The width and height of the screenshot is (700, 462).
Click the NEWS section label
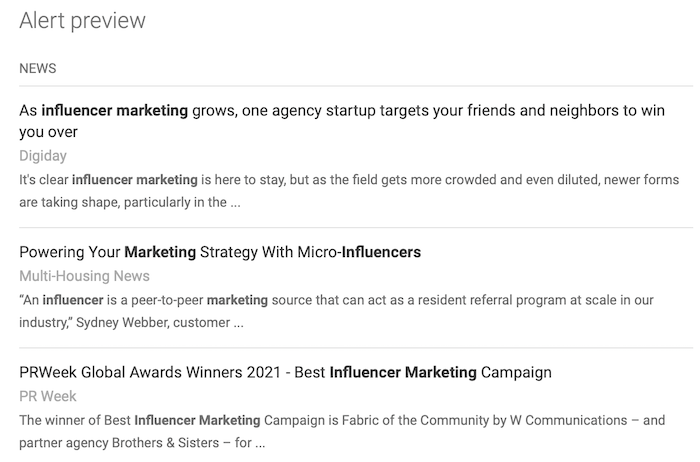point(38,68)
